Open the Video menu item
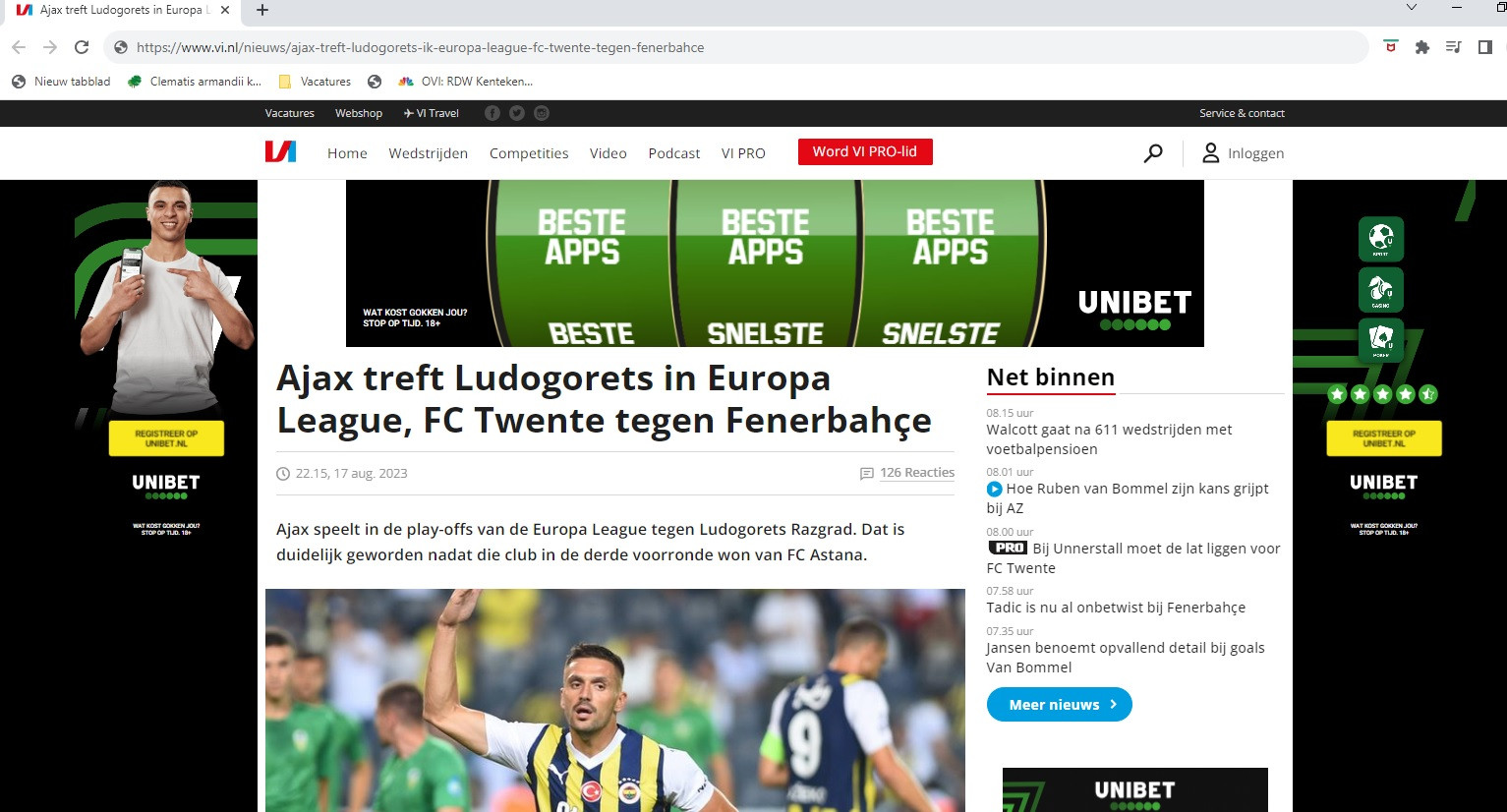The width and height of the screenshot is (1507, 812). [x=609, y=153]
